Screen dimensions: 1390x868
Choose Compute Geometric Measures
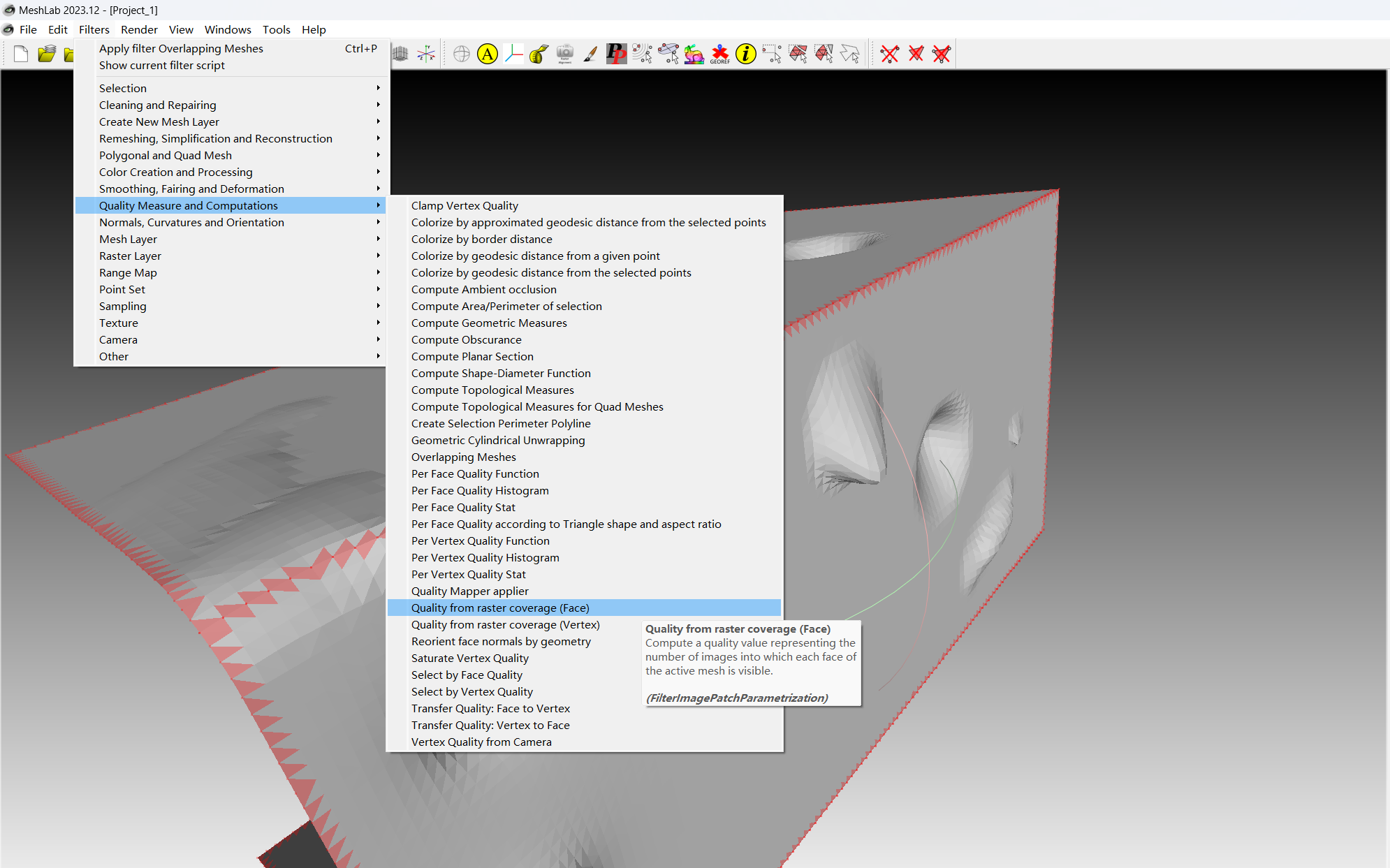pos(489,323)
